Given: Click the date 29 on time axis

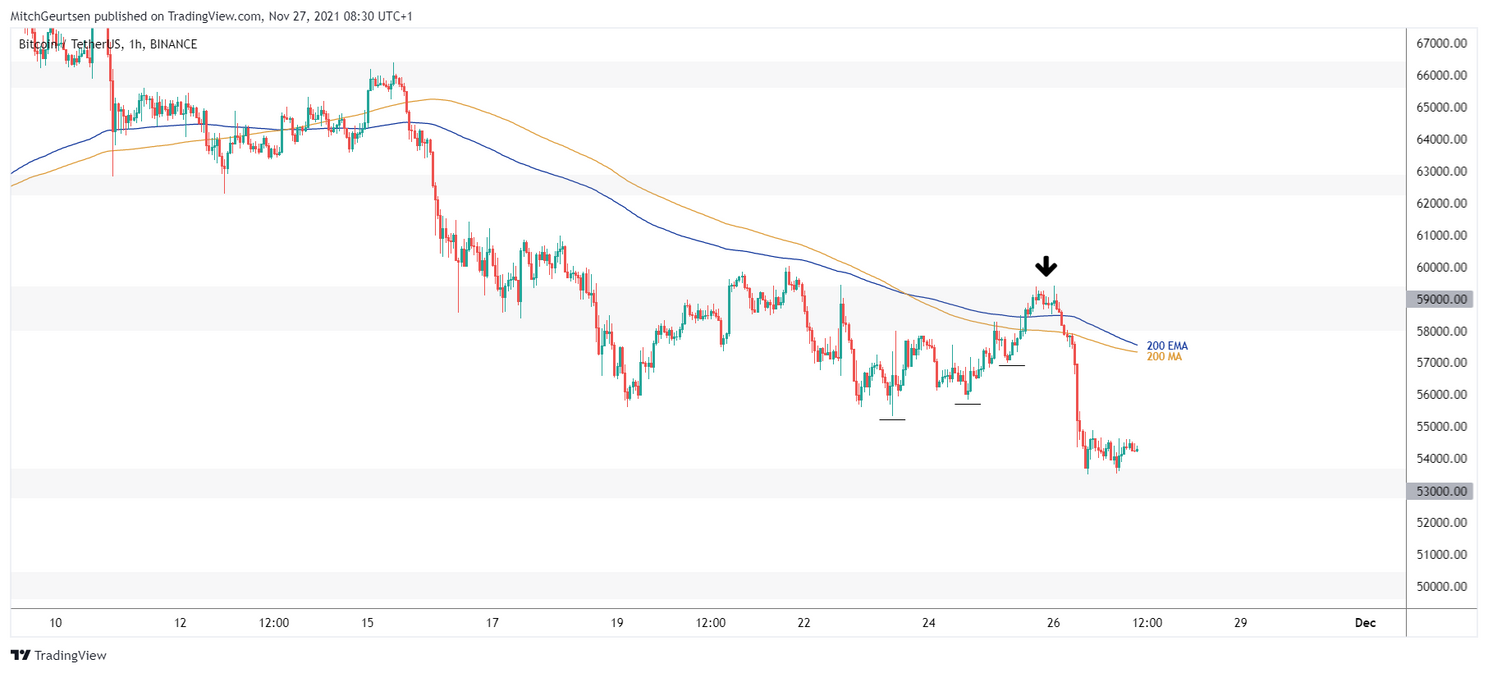Looking at the screenshot, I should [x=1241, y=623].
